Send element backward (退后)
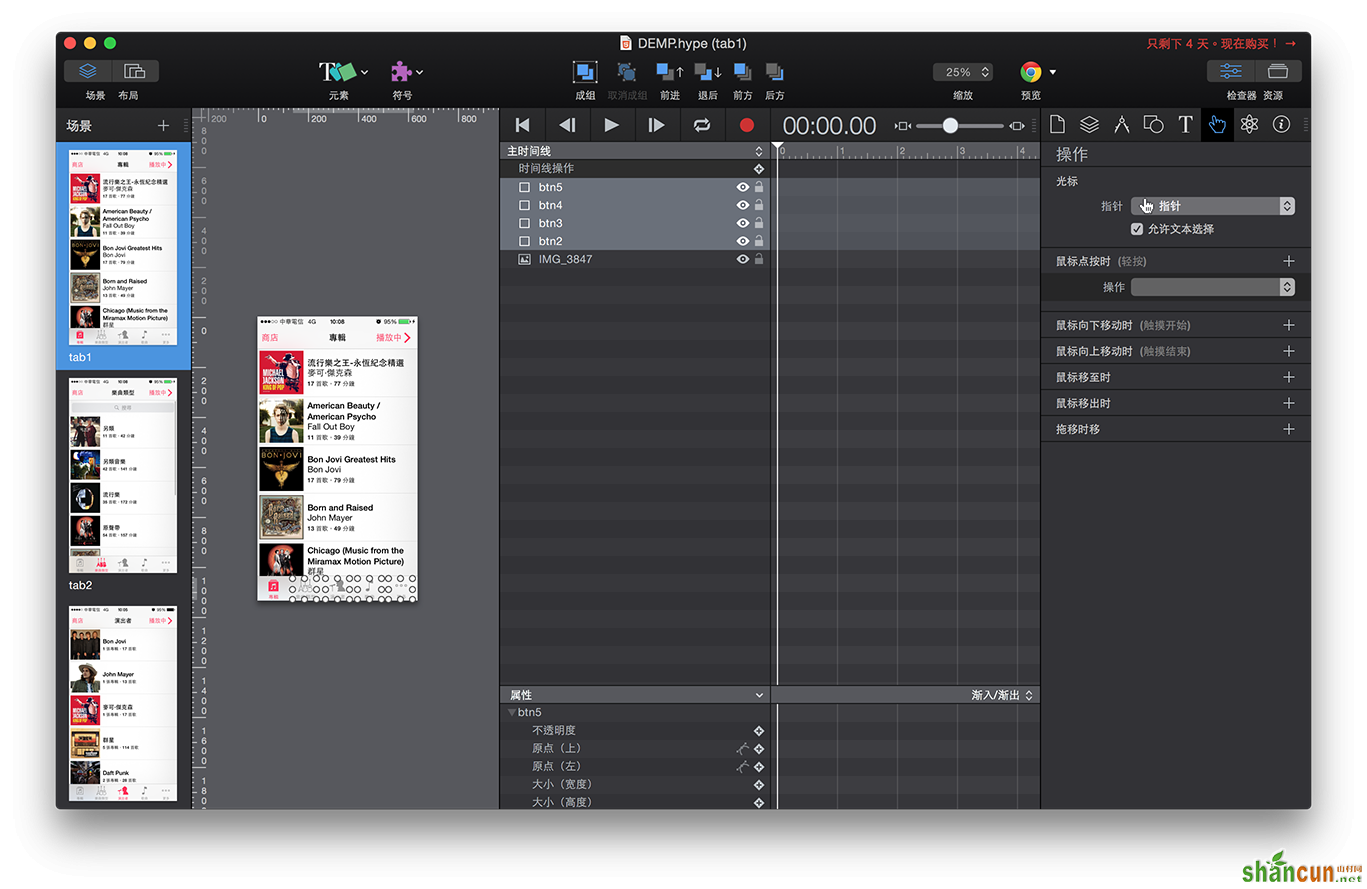The width and height of the screenshot is (1367, 889). coord(707,72)
